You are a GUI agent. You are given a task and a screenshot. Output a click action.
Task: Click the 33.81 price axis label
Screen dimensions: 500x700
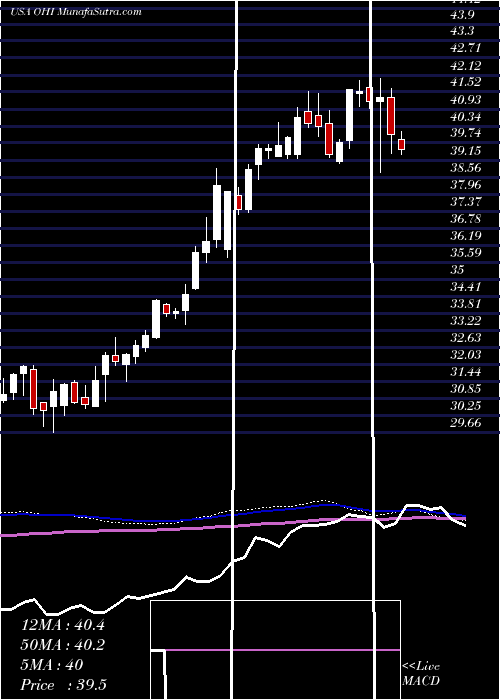click(x=467, y=304)
